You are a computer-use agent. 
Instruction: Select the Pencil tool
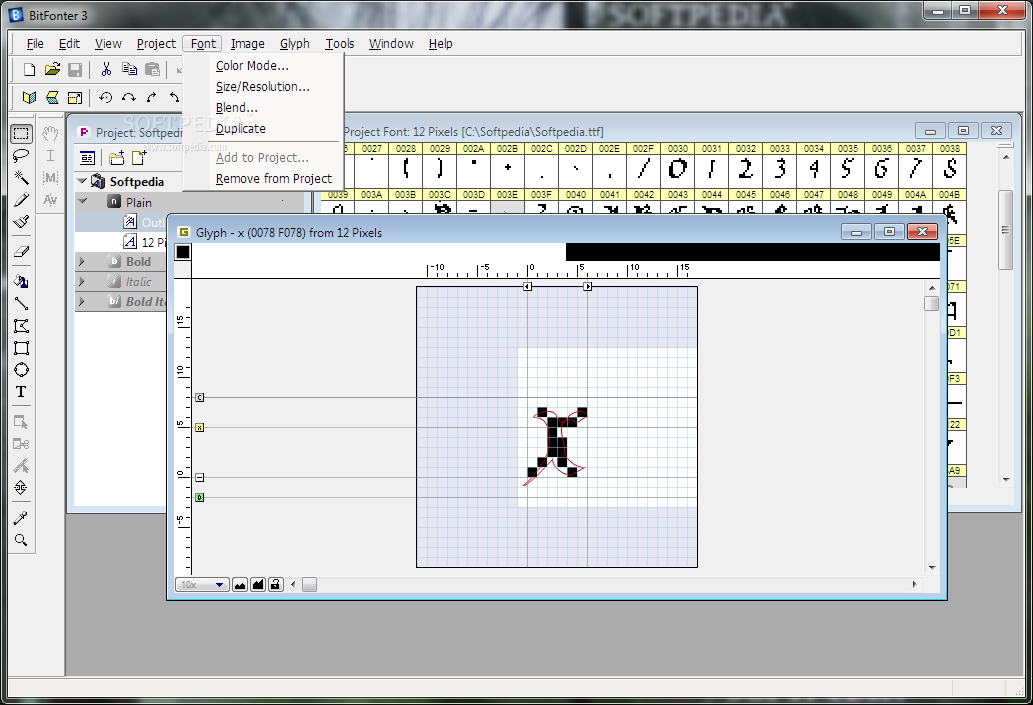[x=21, y=200]
